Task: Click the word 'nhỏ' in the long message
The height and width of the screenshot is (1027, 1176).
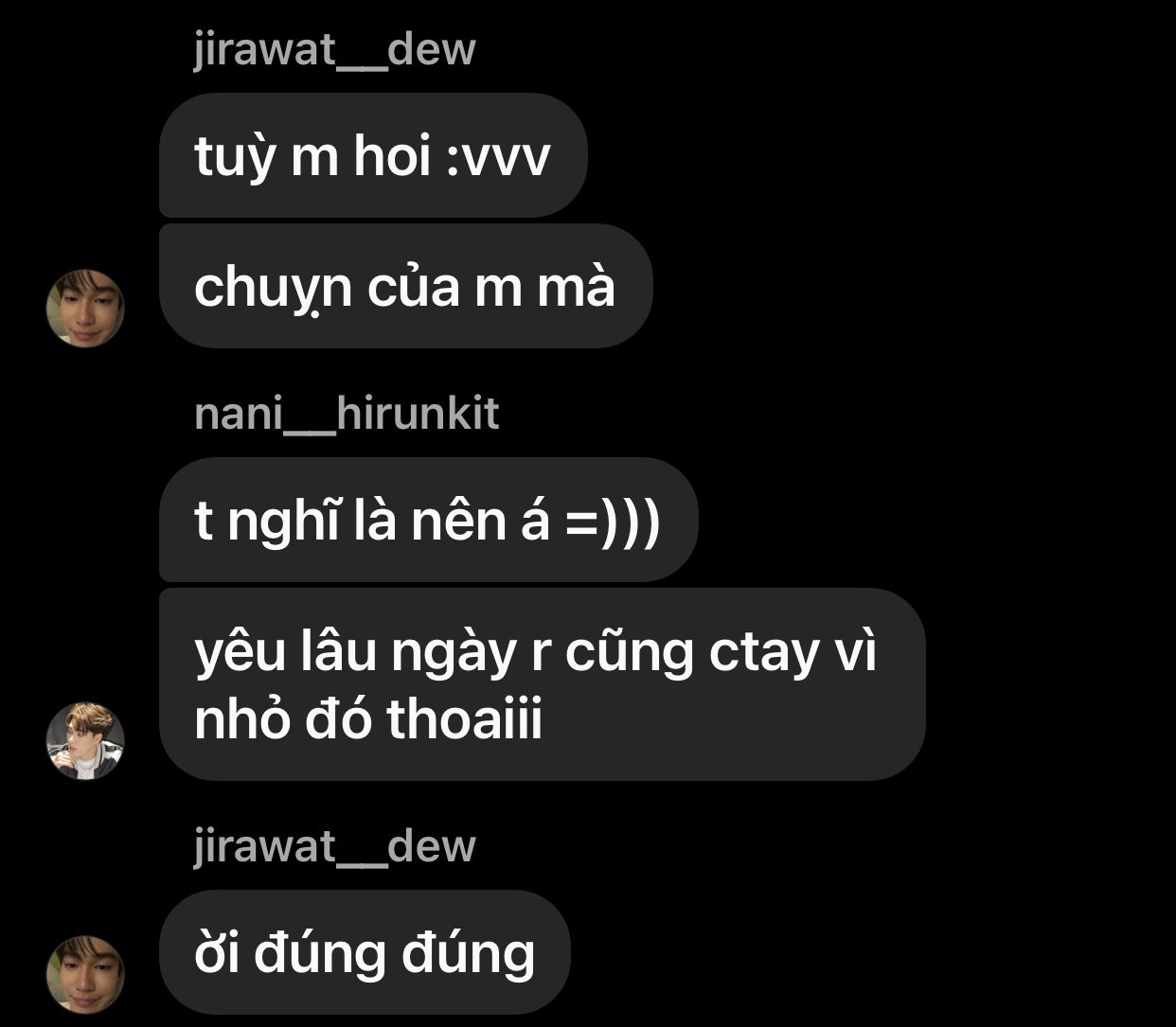Action: 241,717
